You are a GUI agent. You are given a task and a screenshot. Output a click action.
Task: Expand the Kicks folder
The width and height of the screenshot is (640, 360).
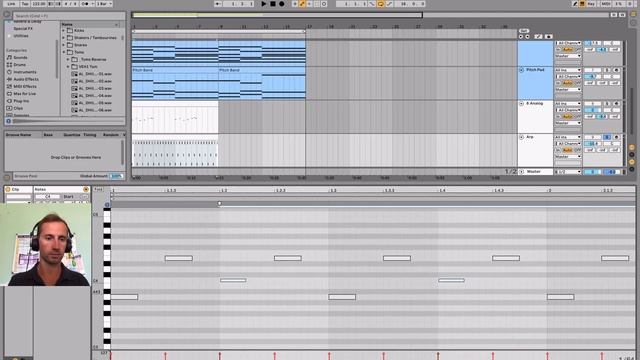(64, 31)
